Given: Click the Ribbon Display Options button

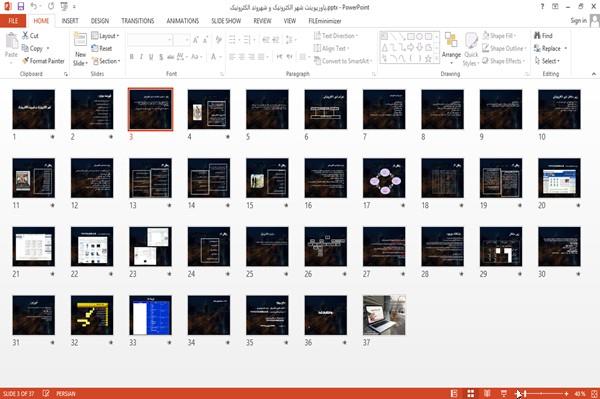Looking at the screenshot, I should 555,7.
